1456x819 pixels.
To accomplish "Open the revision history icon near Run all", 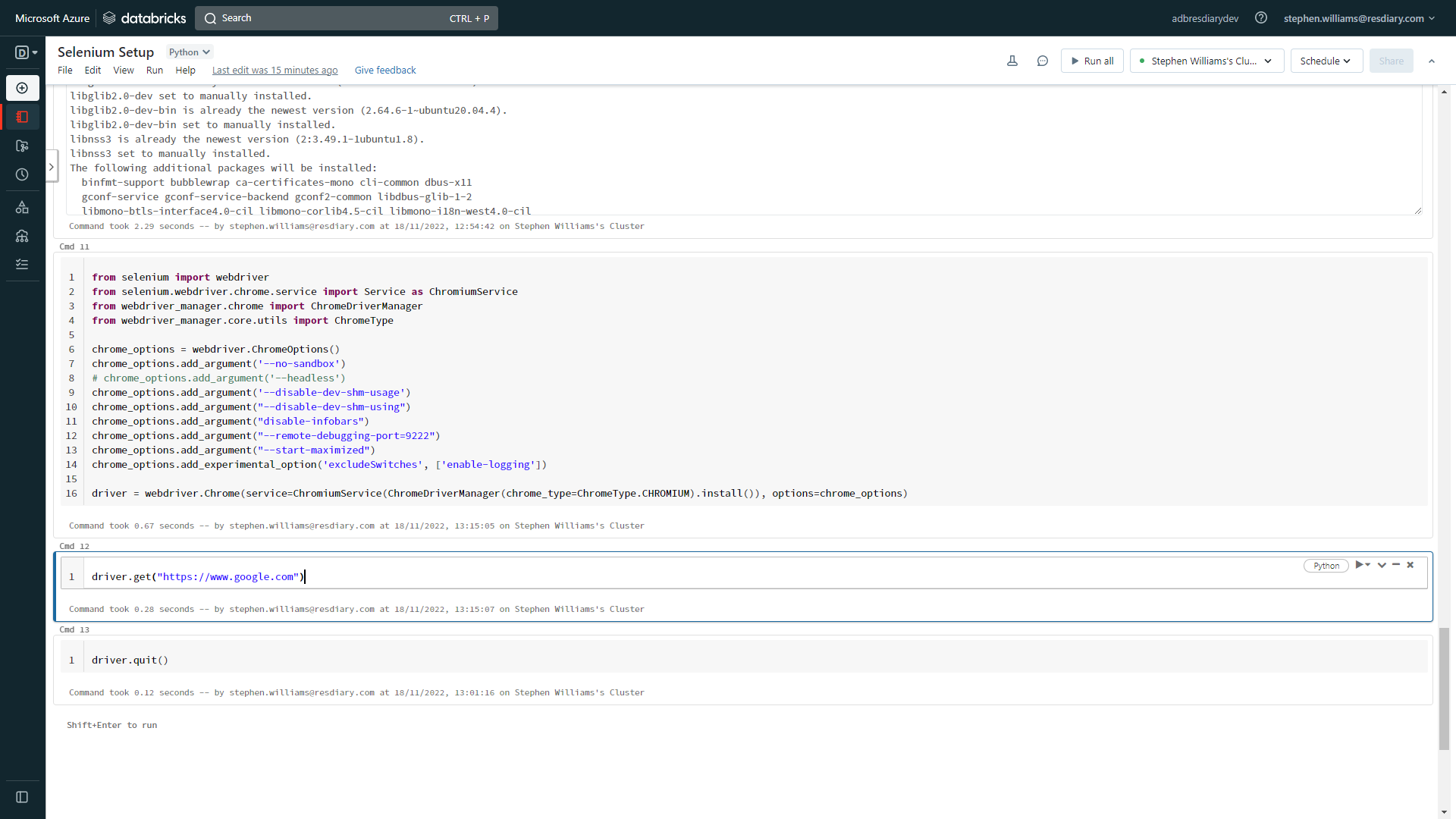I will click(x=1012, y=61).
